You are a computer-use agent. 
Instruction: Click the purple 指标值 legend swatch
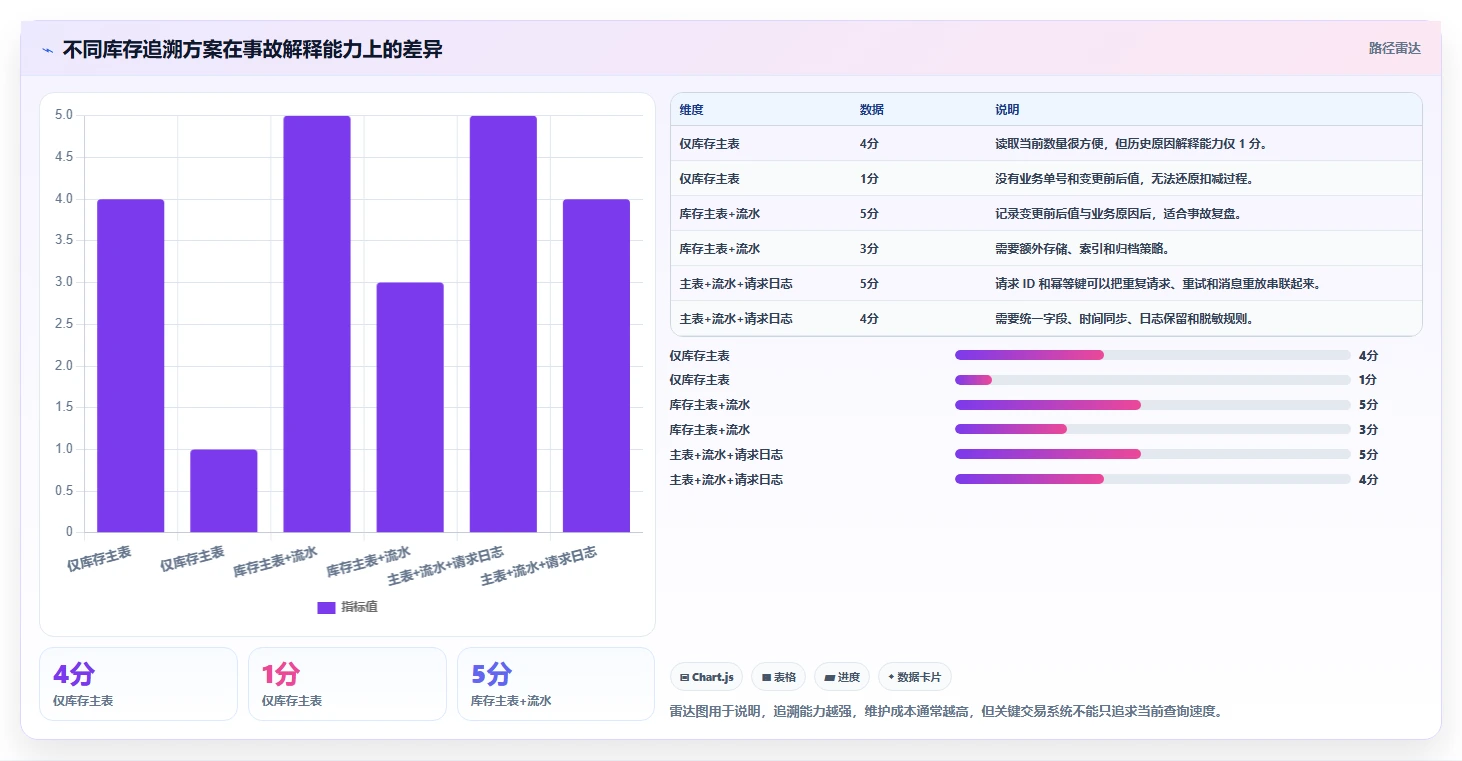click(x=326, y=607)
